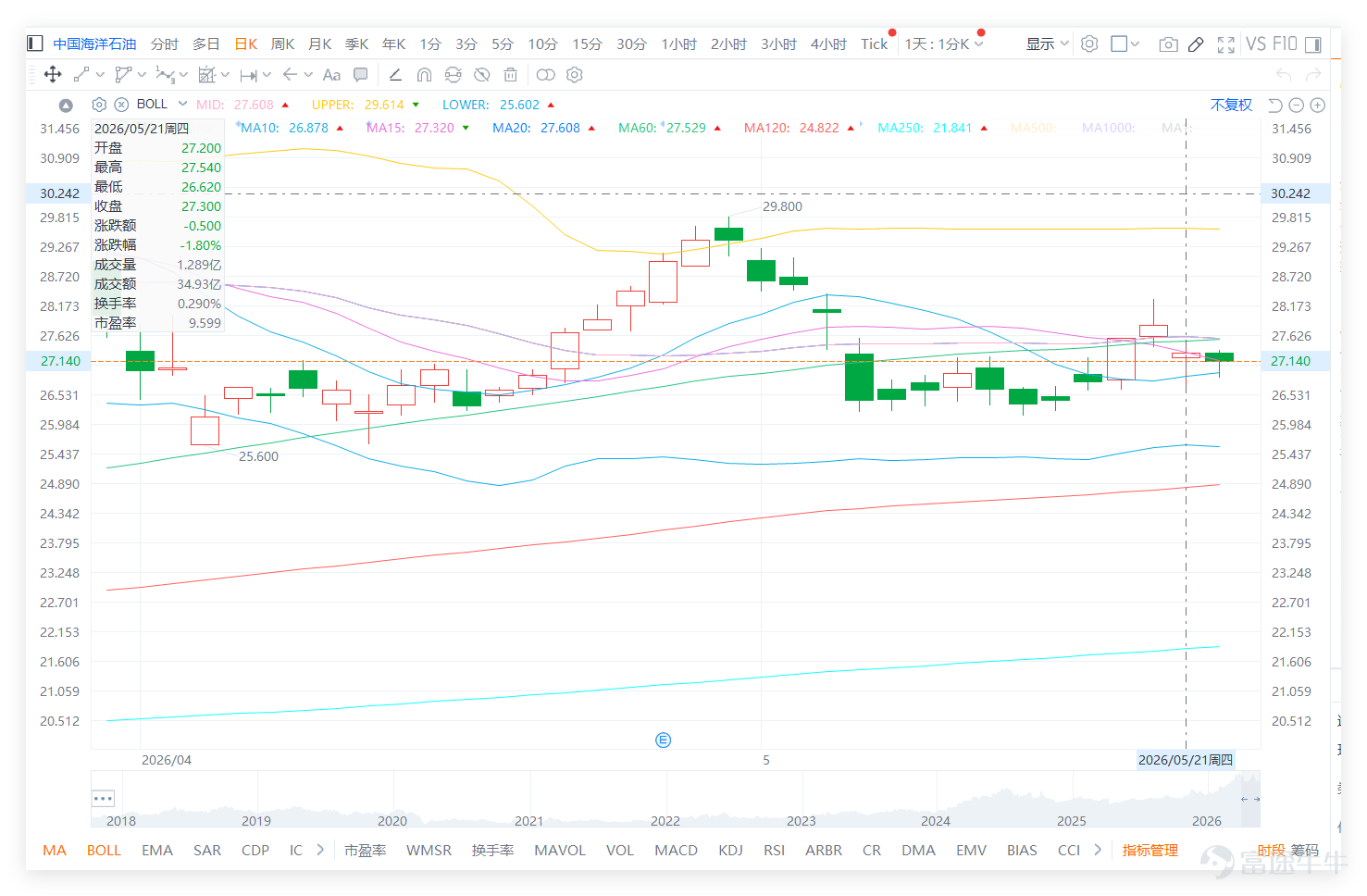Screen dimensions: 1367x896
Task: Zoom in the chart with plus icon
Action: tap(1318, 106)
